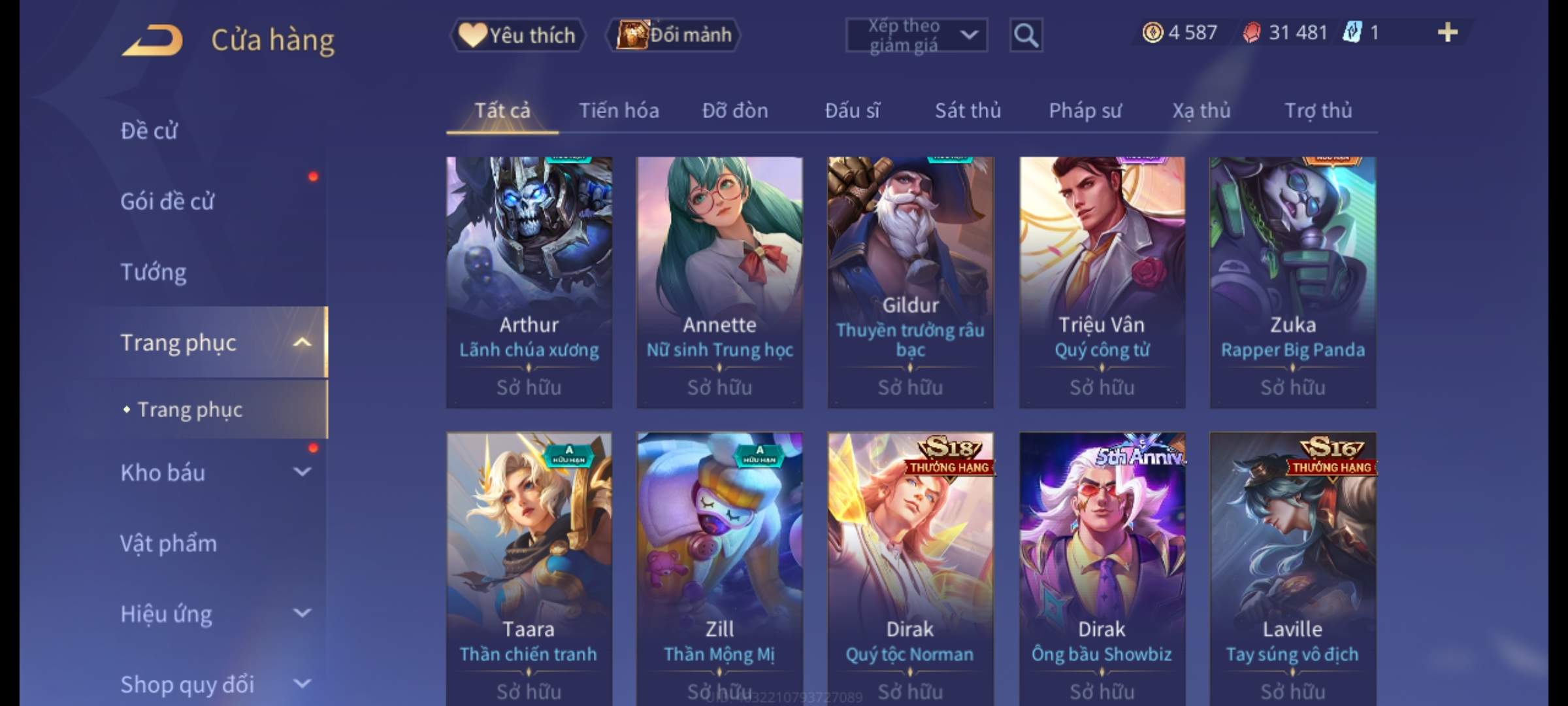Switch to the Pháp sư tab
The width and height of the screenshot is (1568, 706).
1085,110
